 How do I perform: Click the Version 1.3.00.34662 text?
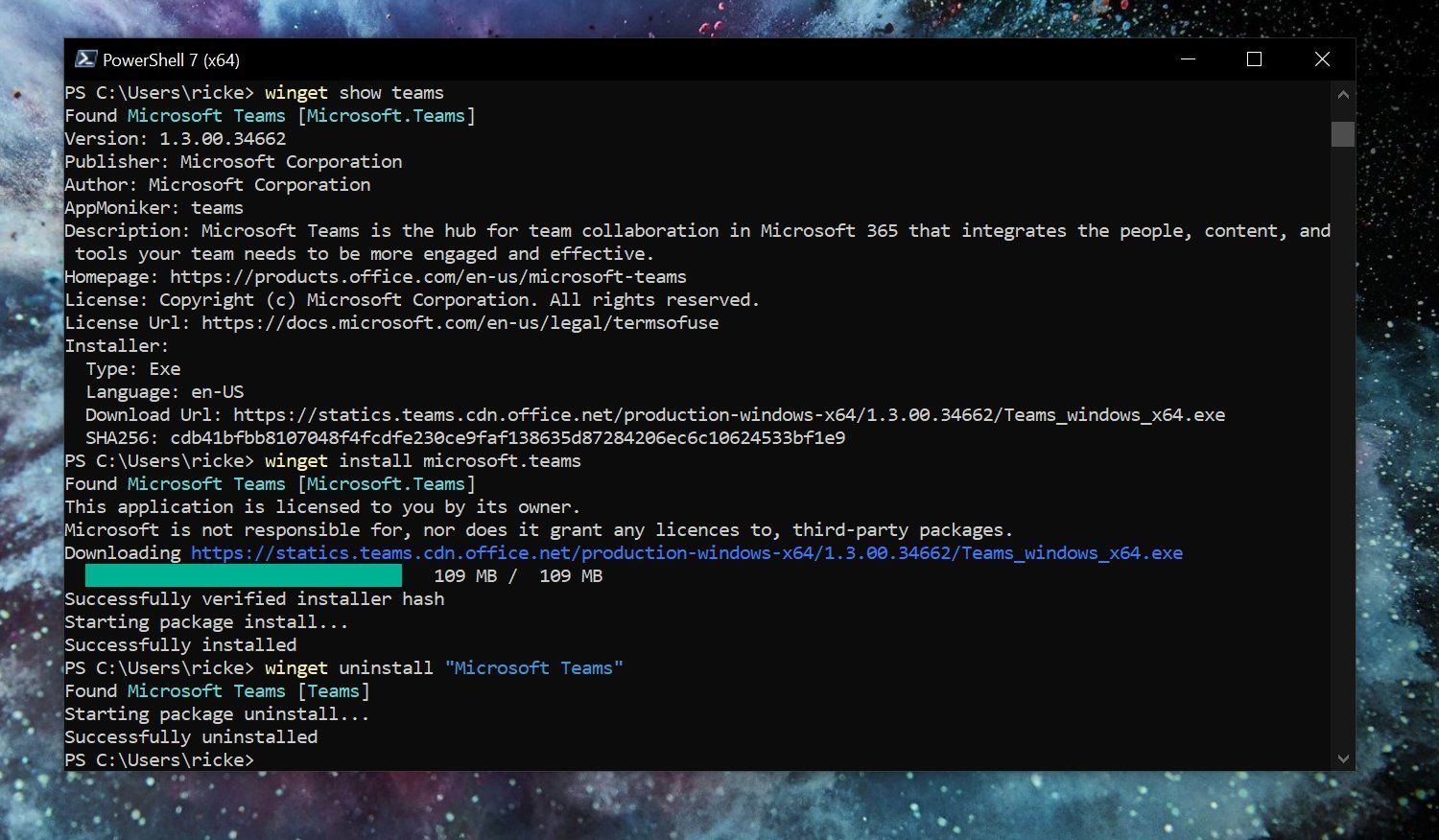click(173, 138)
